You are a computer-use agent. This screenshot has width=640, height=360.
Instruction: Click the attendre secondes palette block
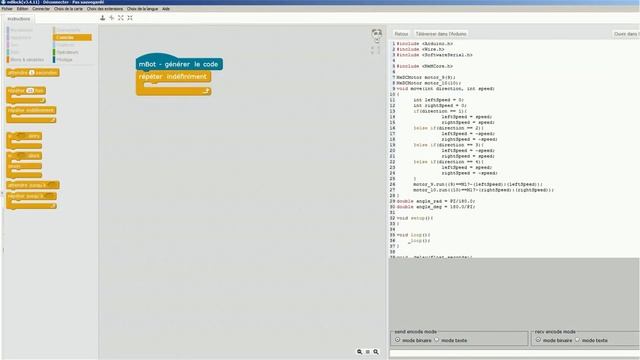[33, 73]
